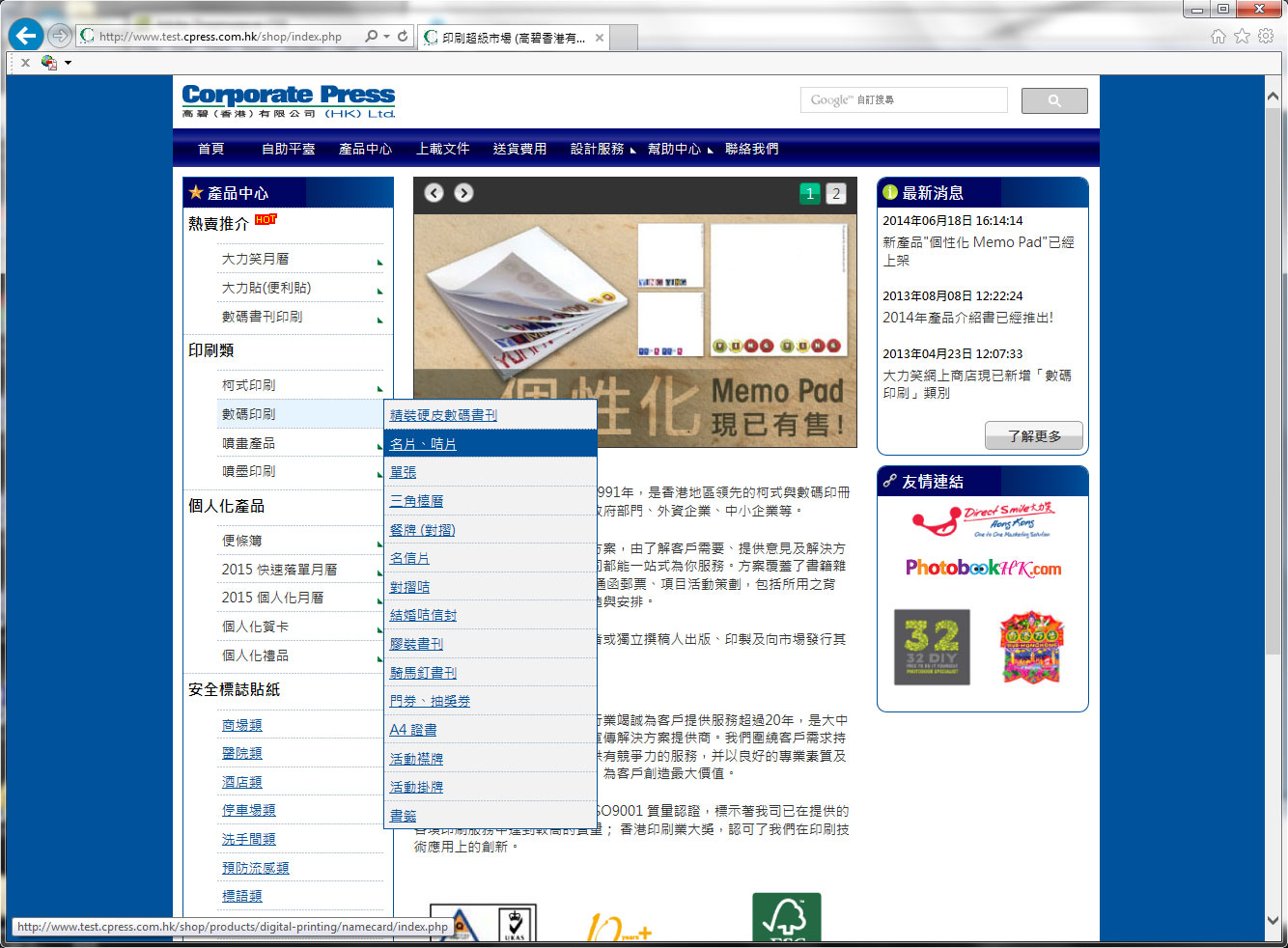Select banner slide 1 indicator
Image resolution: width=1288 pixels, height=948 pixels.
click(x=809, y=193)
